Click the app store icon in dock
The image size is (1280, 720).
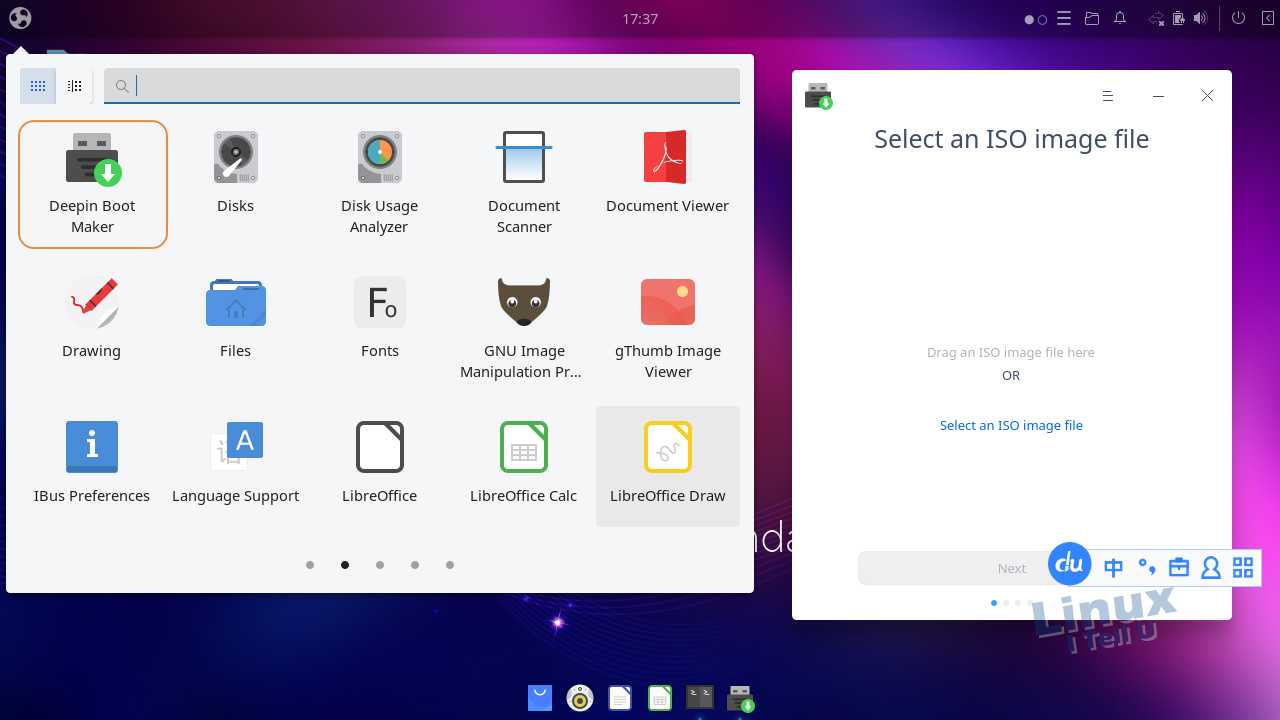pos(540,697)
